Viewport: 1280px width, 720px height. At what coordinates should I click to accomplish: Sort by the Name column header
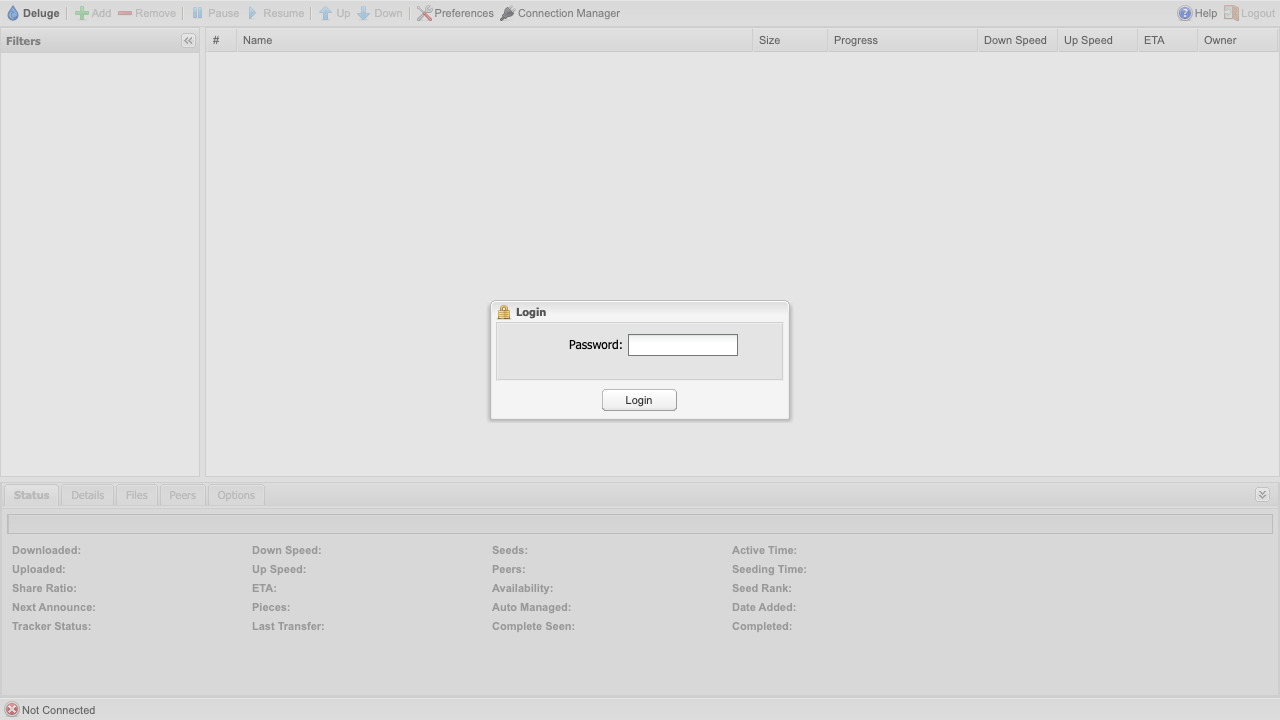tap(494, 40)
